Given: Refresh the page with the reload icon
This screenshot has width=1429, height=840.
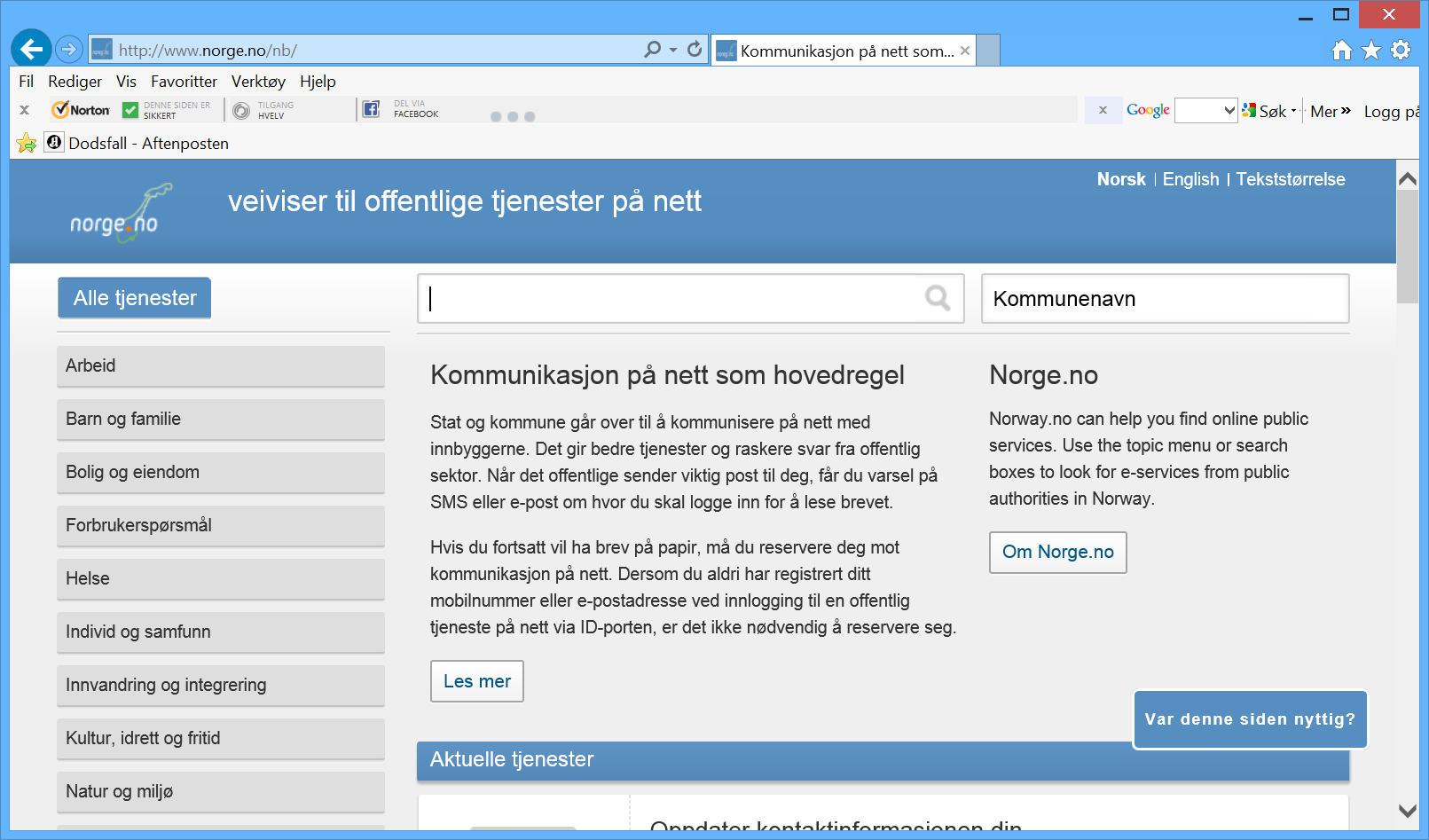Looking at the screenshot, I should pos(695,50).
